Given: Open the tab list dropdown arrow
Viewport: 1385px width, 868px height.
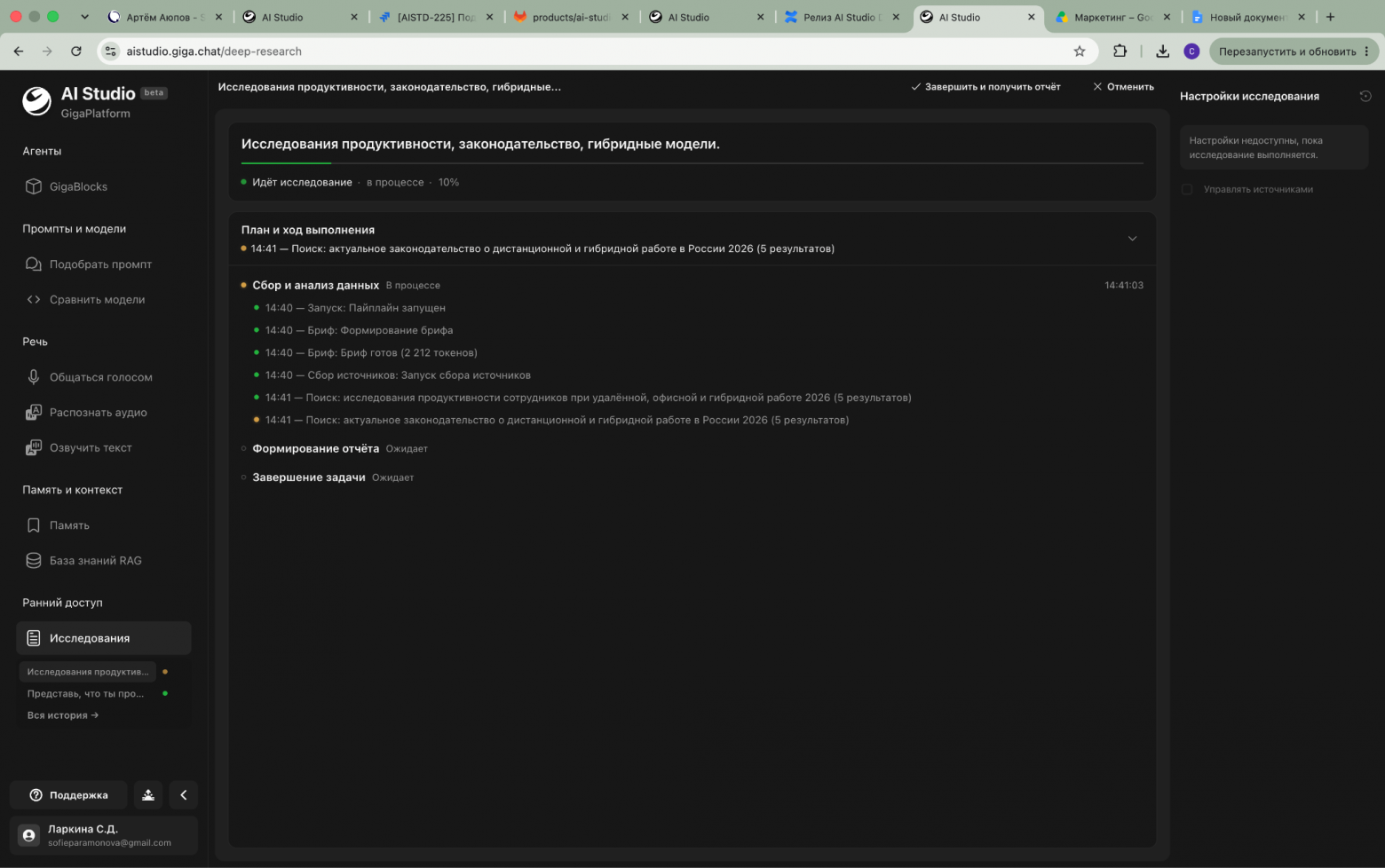Looking at the screenshot, I should 84,17.
